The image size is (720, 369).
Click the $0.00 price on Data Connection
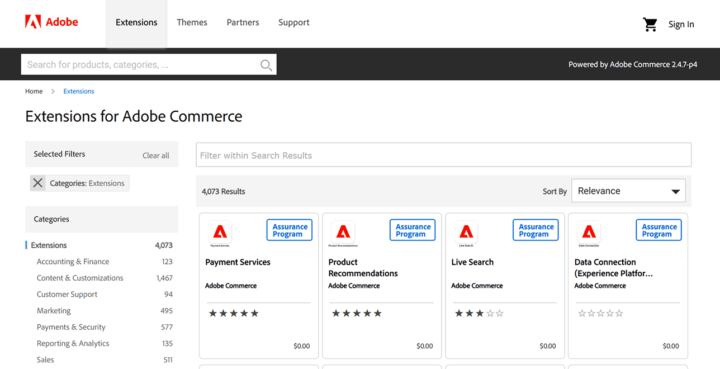tap(671, 346)
